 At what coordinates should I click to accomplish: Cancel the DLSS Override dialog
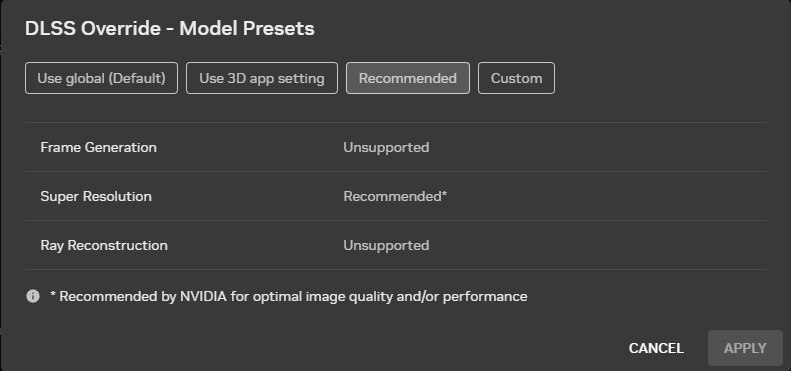pos(656,348)
